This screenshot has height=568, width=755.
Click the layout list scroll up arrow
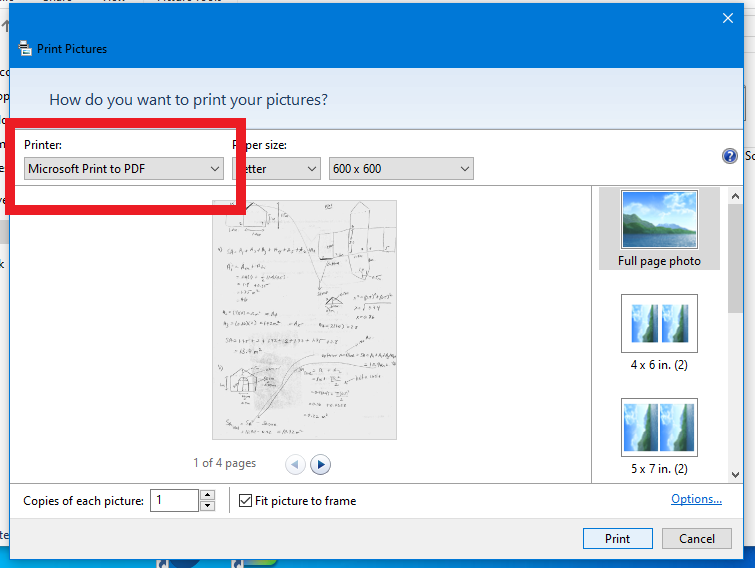click(x=735, y=196)
